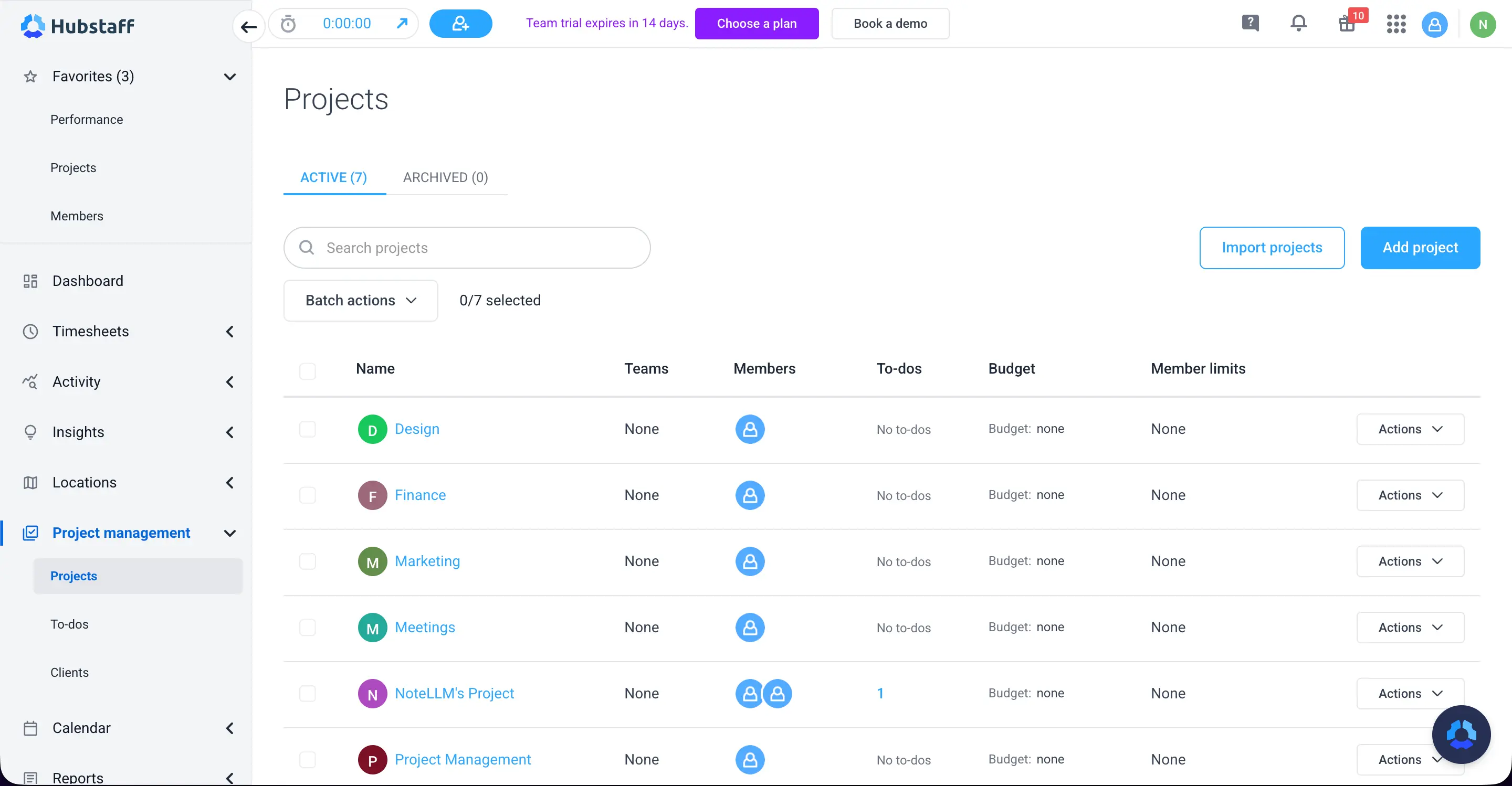Check the NoteLLM's Project checkbox
This screenshot has height=786, width=1512.
308,694
